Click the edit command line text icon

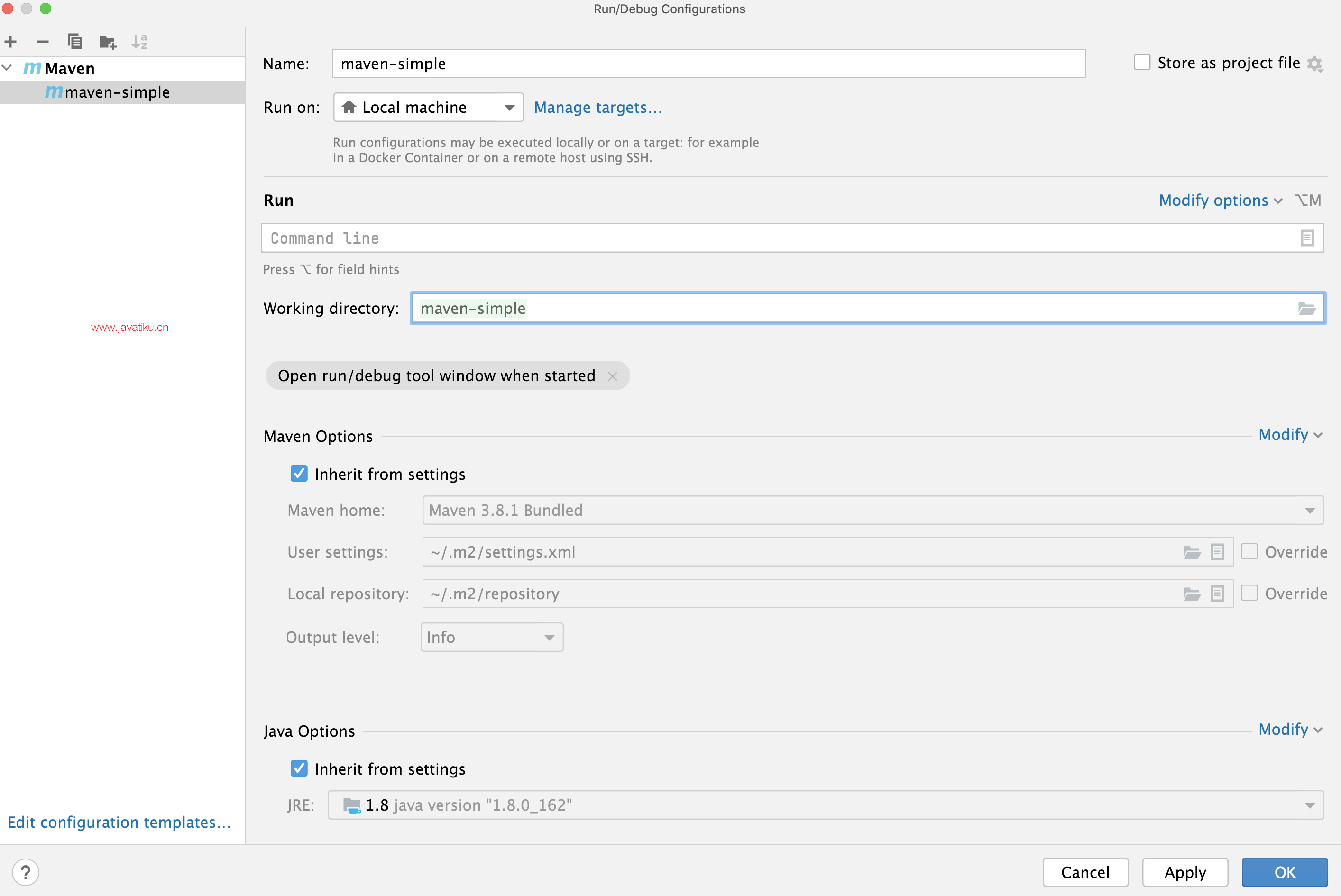coord(1307,238)
